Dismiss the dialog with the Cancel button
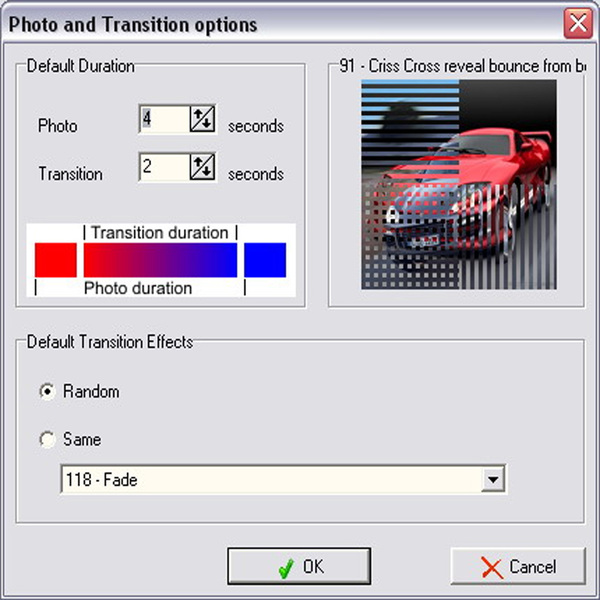This screenshot has width=600, height=600. pyautogui.click(x=518, y=566)
